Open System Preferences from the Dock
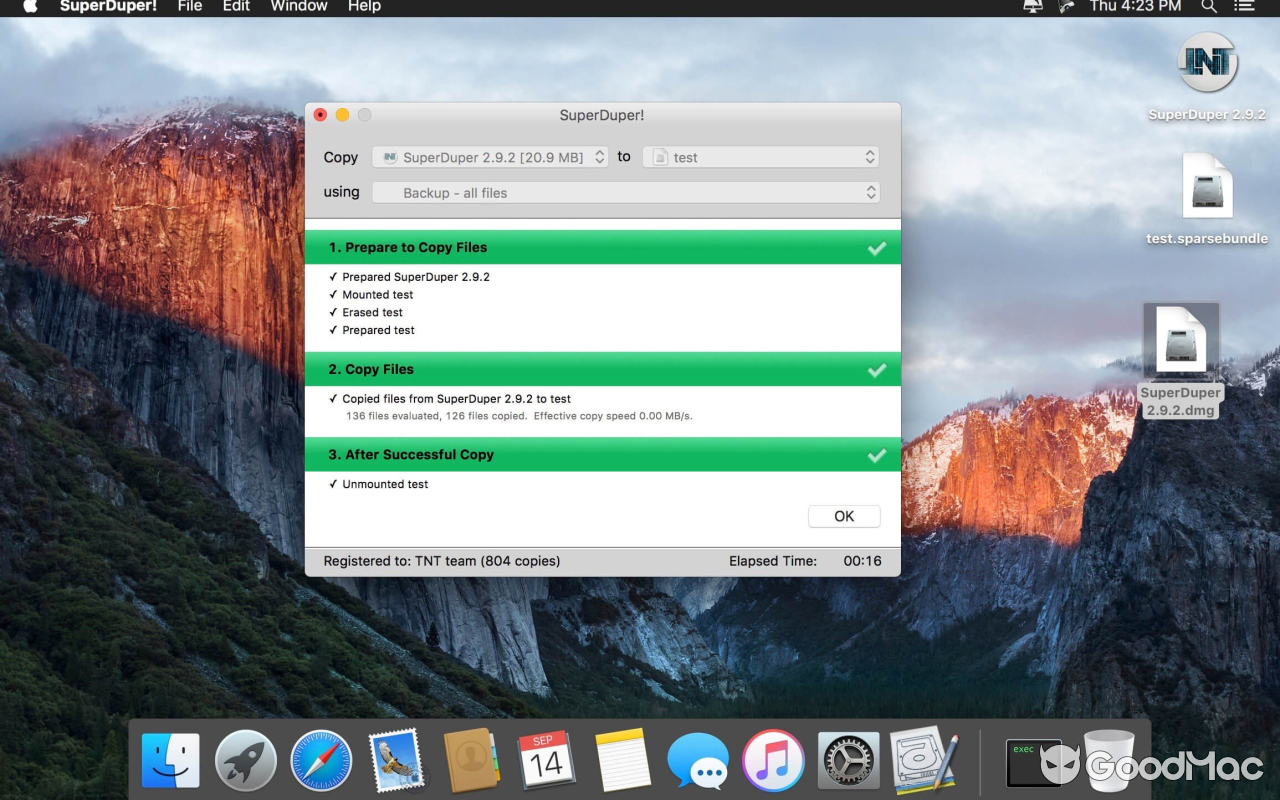 (x=847, y=760)
